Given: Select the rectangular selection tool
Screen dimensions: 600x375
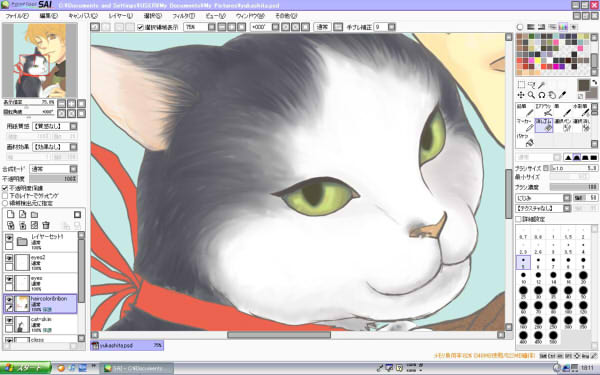Looking at the screenshot, I should point(521,85).
